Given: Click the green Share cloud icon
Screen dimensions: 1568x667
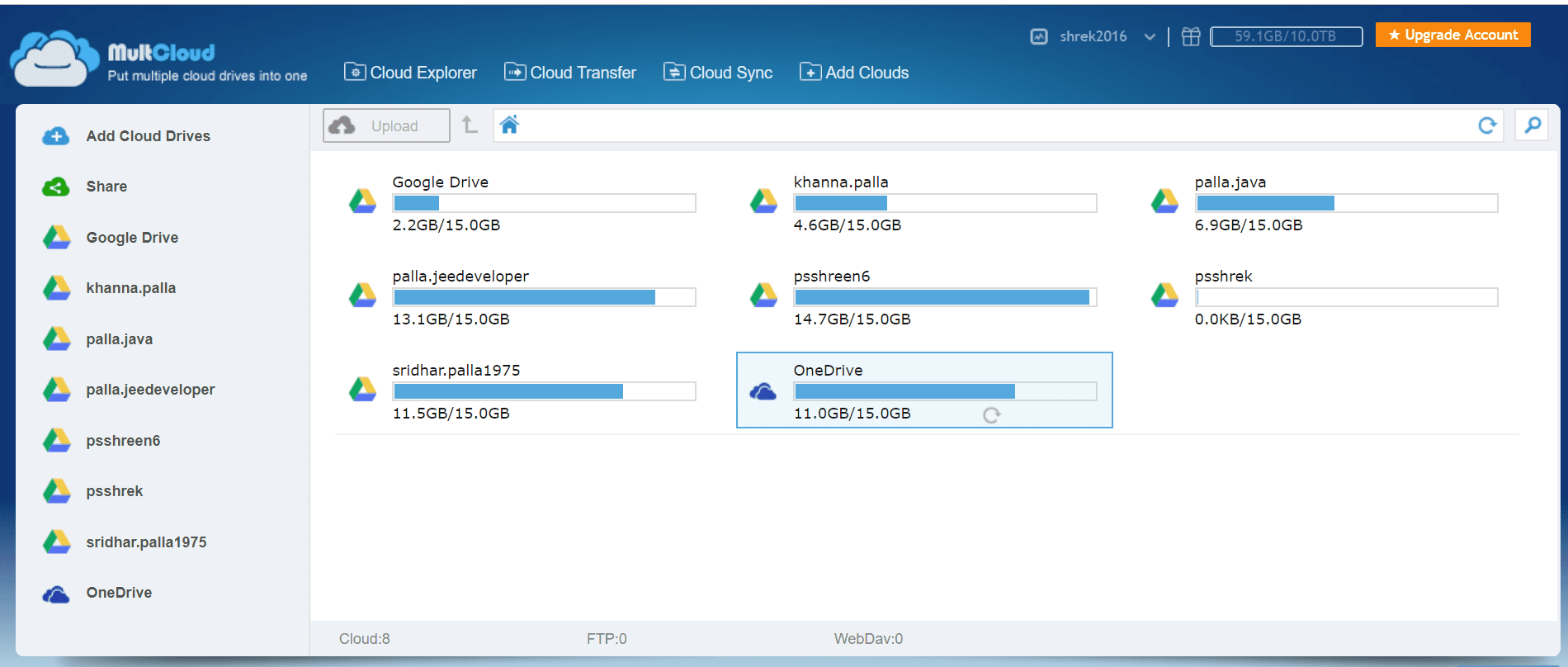Looking at the screenshot, I should (x=56, y=187).
